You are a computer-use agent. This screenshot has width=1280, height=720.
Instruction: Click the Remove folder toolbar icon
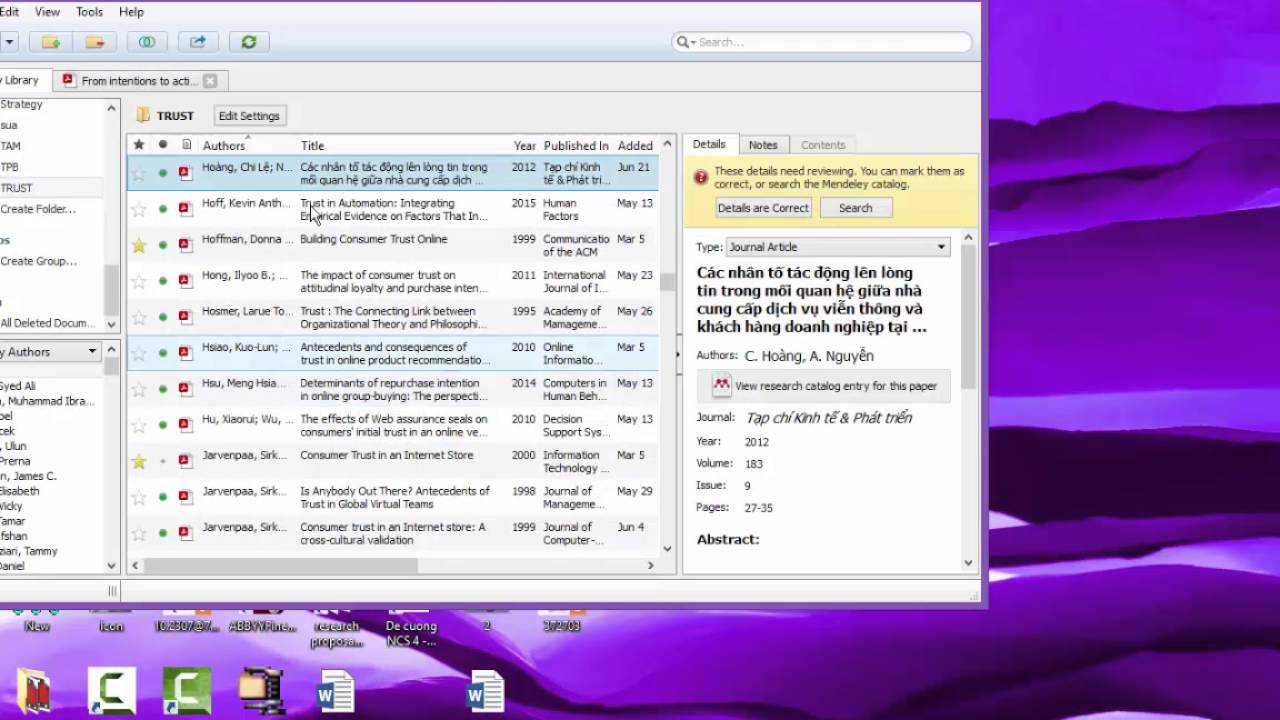[95, 42]
